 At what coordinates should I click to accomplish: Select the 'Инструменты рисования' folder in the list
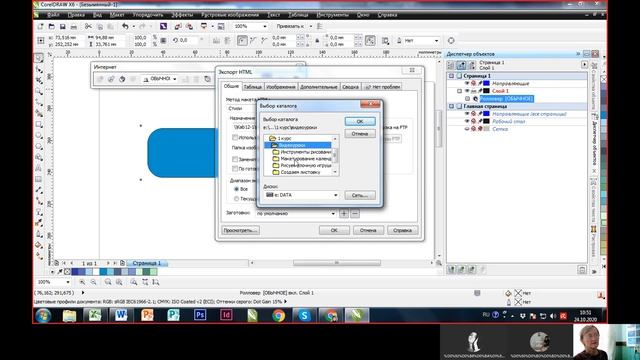(x=302, y=152)
